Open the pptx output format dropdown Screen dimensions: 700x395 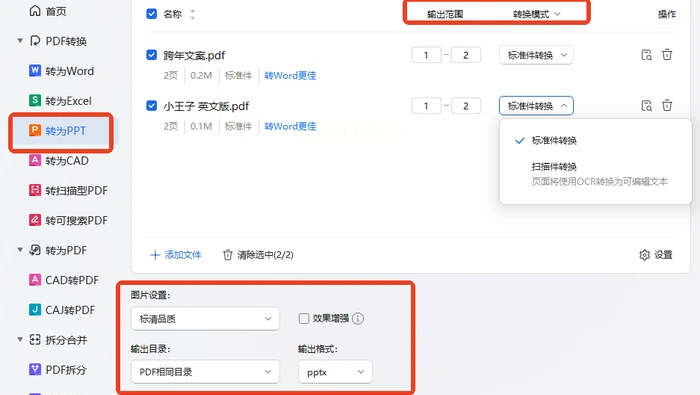335,372
